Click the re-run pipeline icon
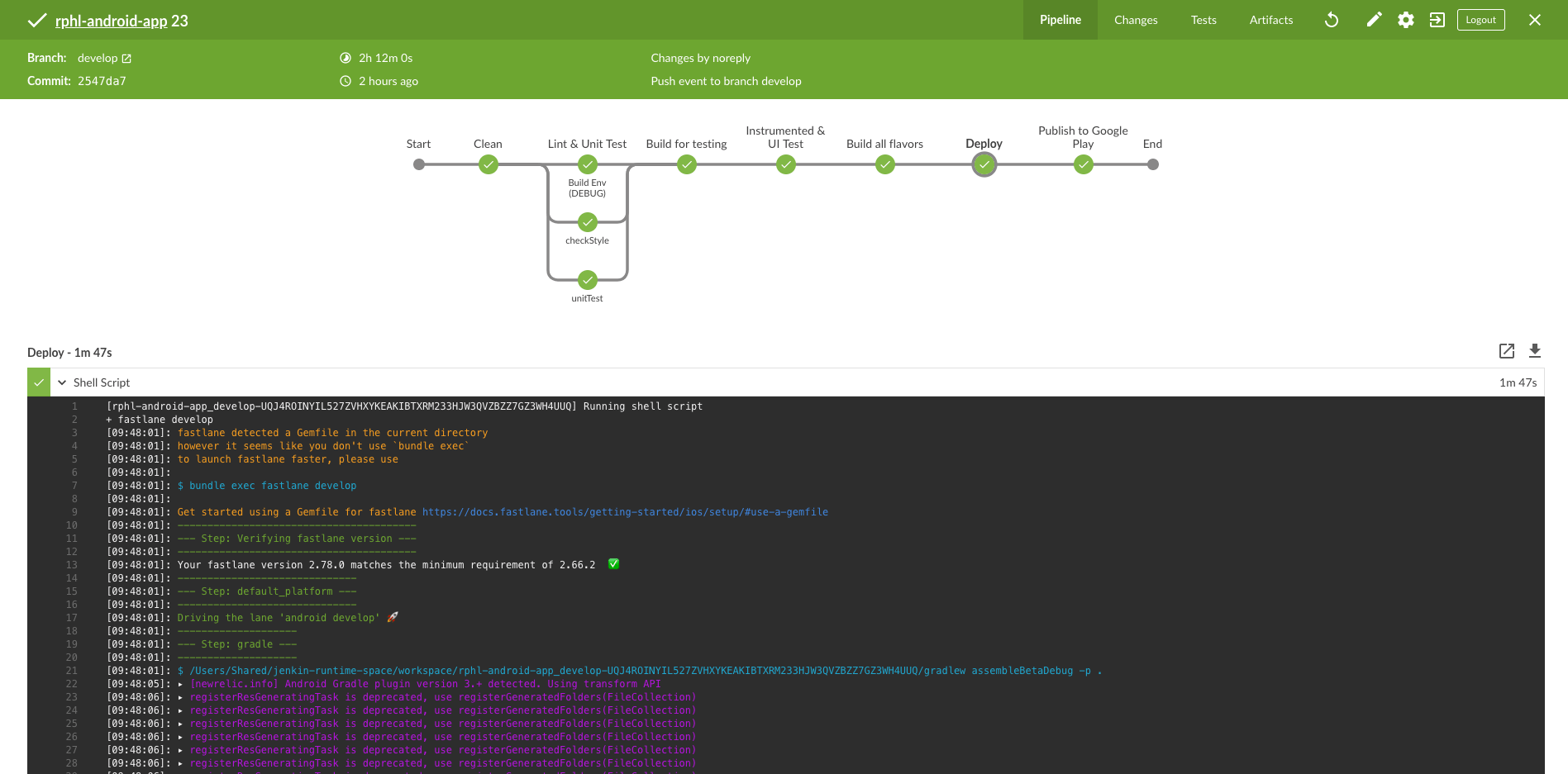1568x774 pixels. pos(1332,20)
